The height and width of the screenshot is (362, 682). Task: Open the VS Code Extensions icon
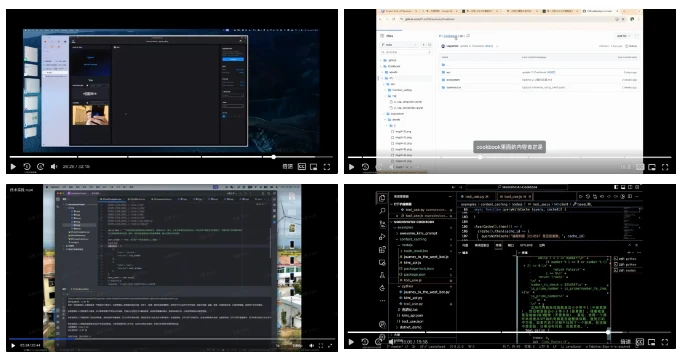coord(382,250)
